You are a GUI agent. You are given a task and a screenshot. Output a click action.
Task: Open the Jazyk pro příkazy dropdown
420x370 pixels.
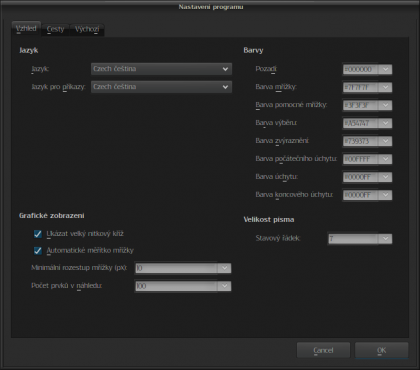click(161, 87)
